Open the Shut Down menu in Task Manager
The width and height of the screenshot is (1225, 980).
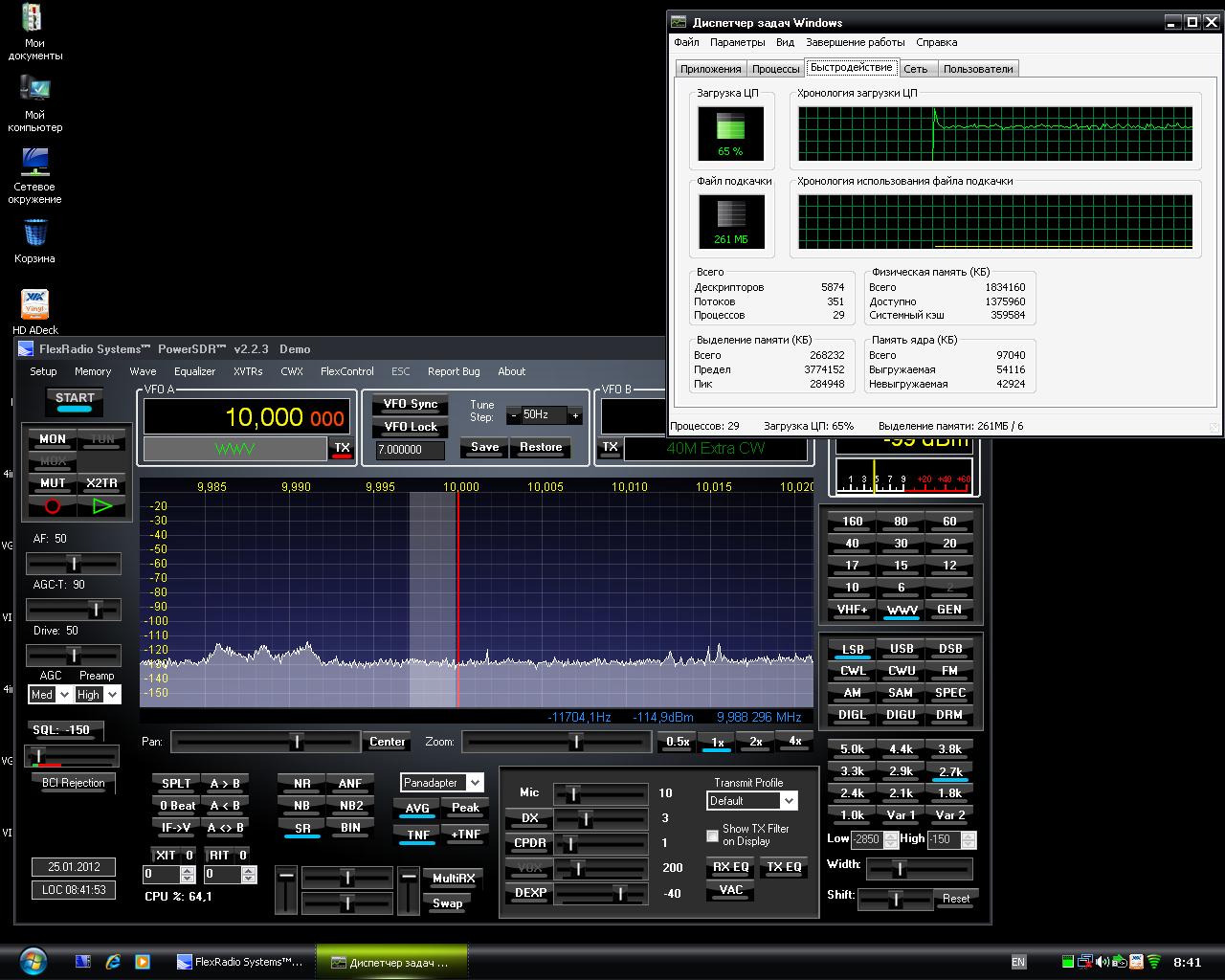click(855, 42)
